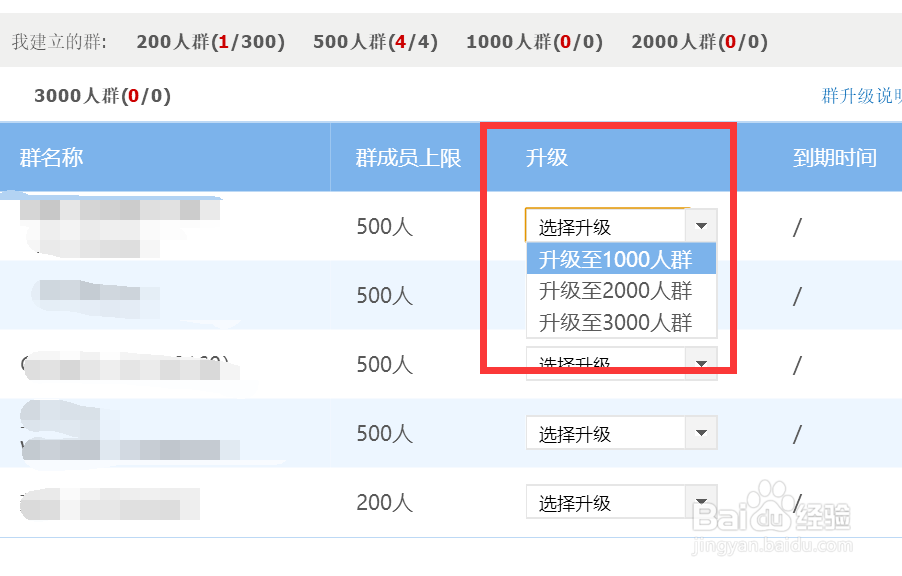The image size is (902, 576).
Task: Click 200人群(1/300) group count
Action: click(x=210, y=42)
